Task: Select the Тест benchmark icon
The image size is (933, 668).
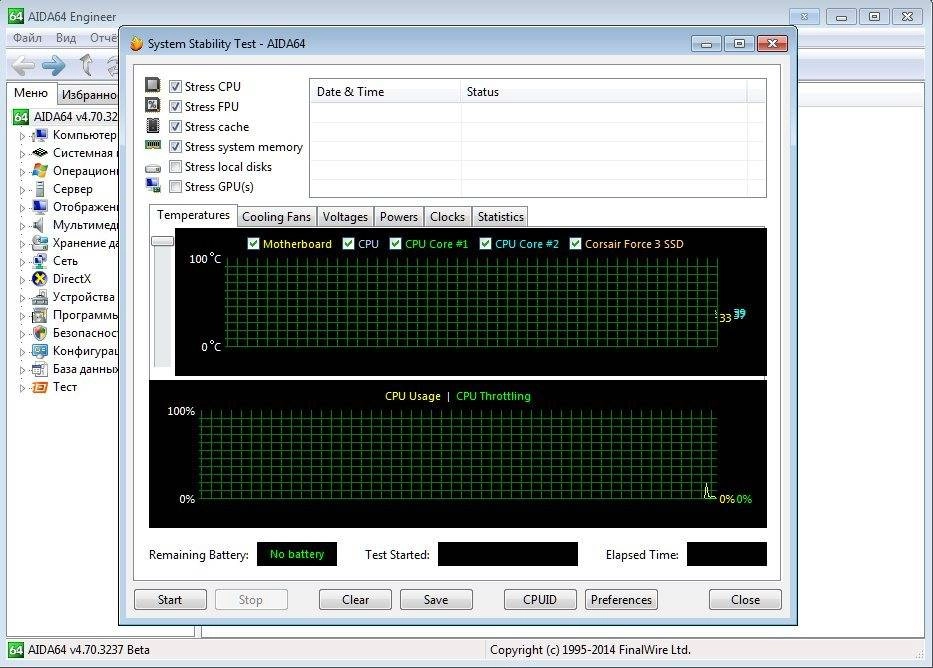Action: coord(40,387)
